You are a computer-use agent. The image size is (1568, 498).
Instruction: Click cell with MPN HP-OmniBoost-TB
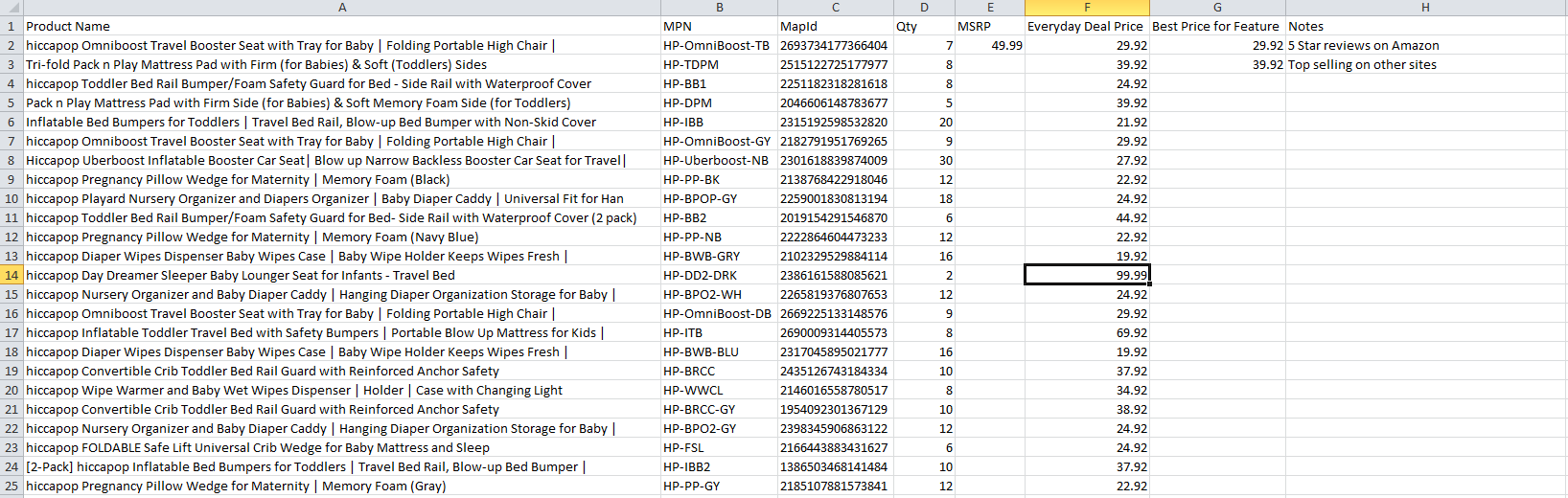pos(719,45)
